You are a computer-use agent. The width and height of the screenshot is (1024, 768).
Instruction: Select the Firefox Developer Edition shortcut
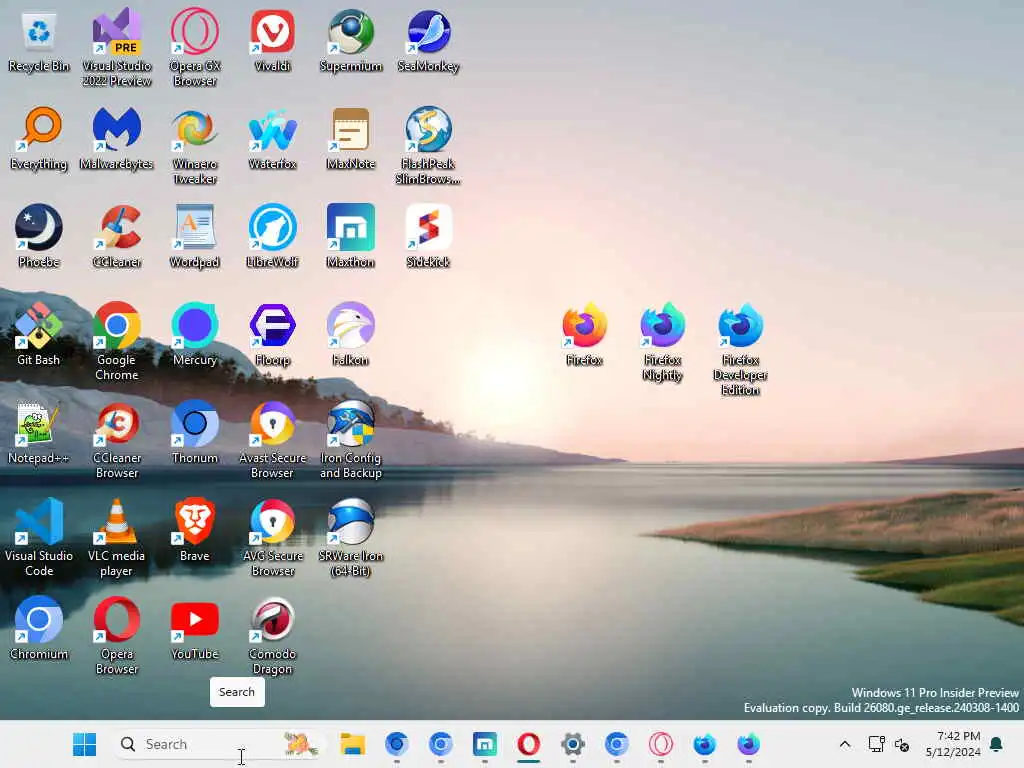(741, 349)
